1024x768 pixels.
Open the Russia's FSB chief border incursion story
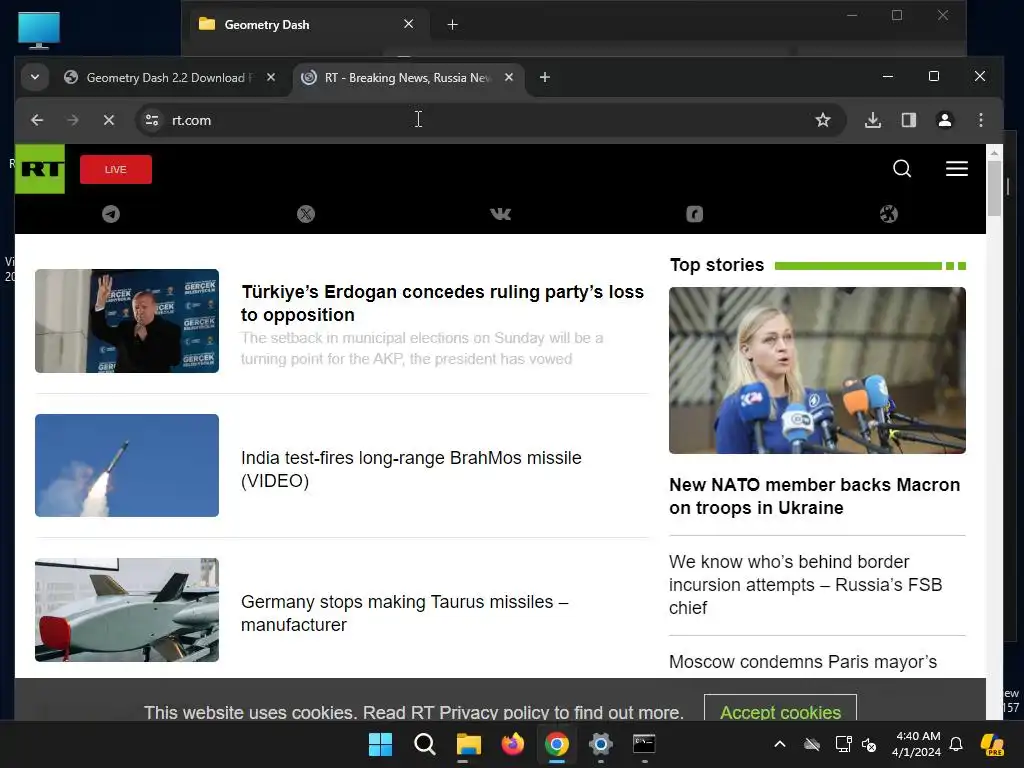(805, 584)
